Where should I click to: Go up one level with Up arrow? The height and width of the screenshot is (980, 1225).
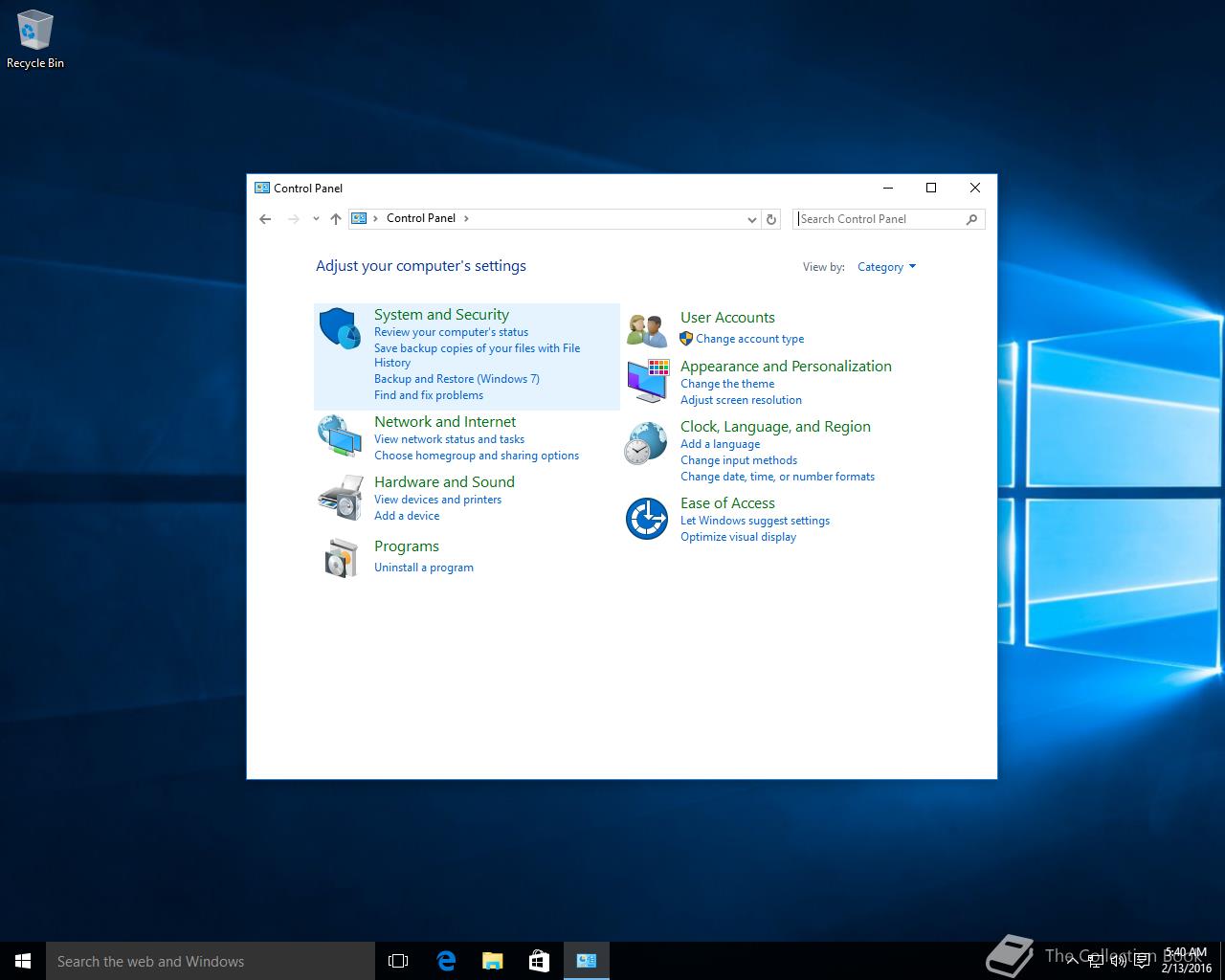[336, 219]
